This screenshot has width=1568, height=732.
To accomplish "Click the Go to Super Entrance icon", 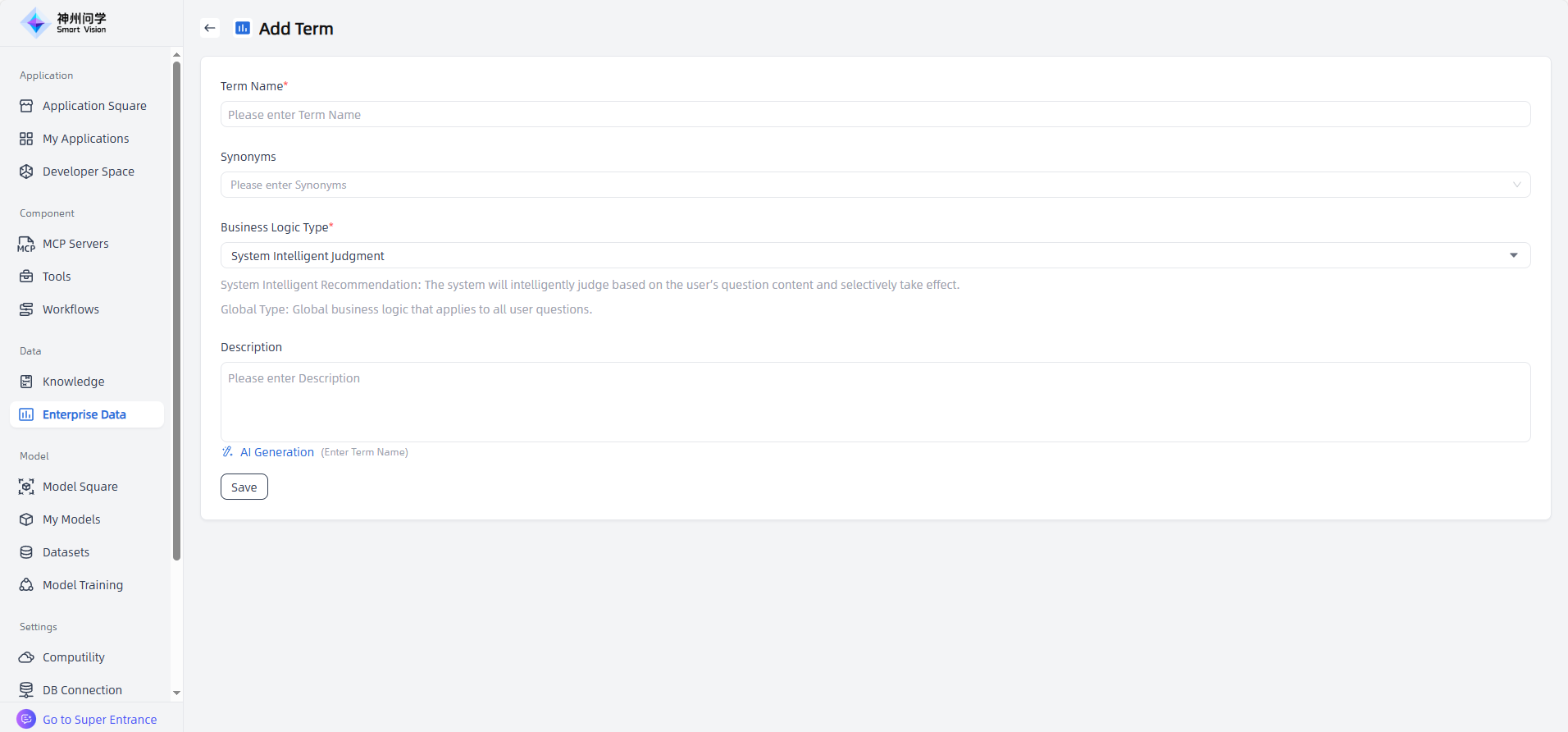I will pyautogui.click(x=26, y=719).
